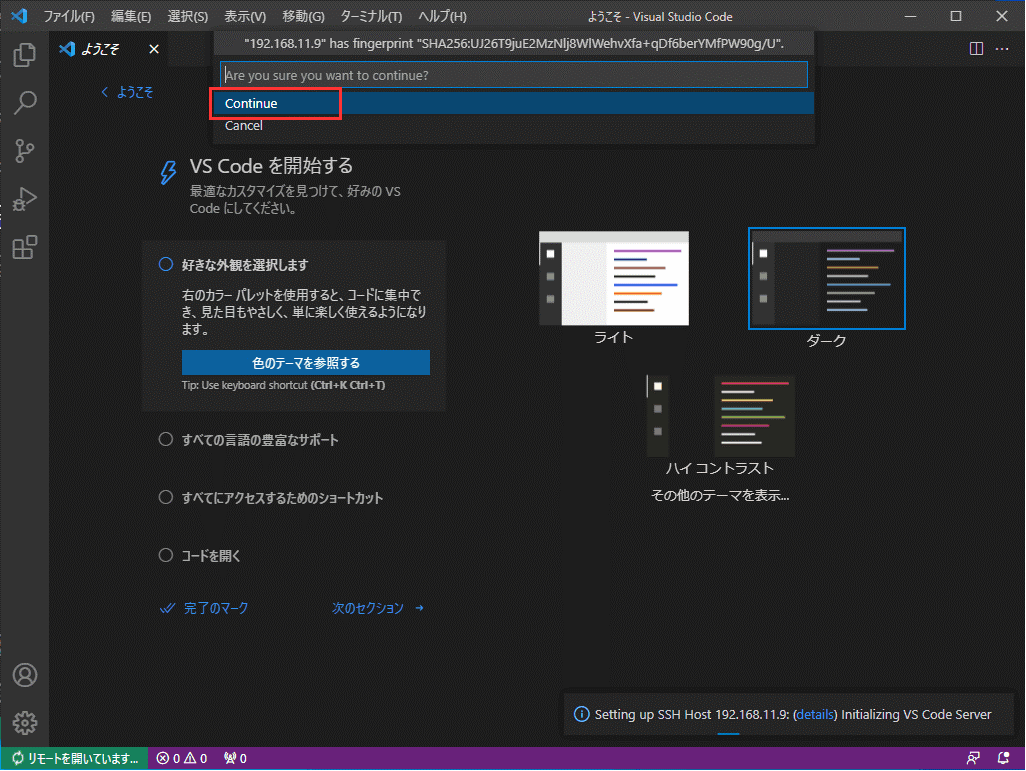Click the fingerprint SHA256 message text
1026x771 pixels.
[514, 43]
